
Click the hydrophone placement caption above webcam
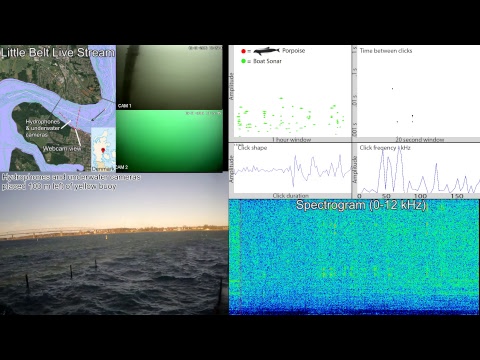click(71, 182)
